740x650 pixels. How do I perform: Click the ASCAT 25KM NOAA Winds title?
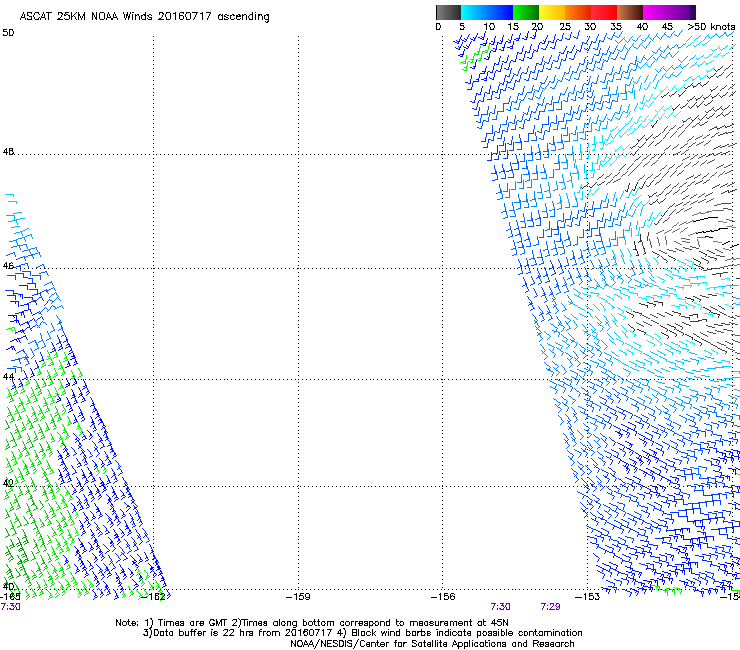144,17
